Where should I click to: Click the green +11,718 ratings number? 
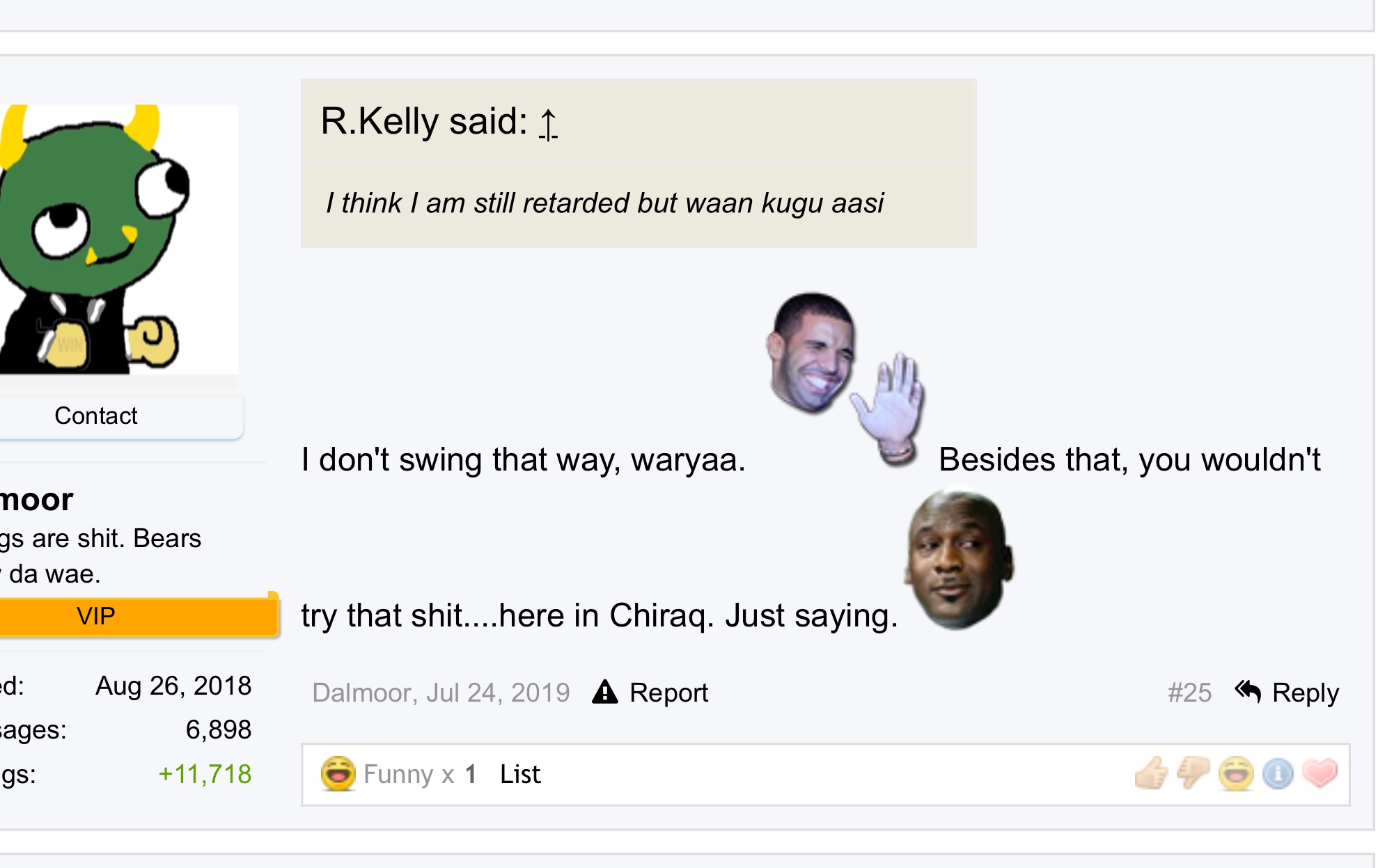(205, 774)
